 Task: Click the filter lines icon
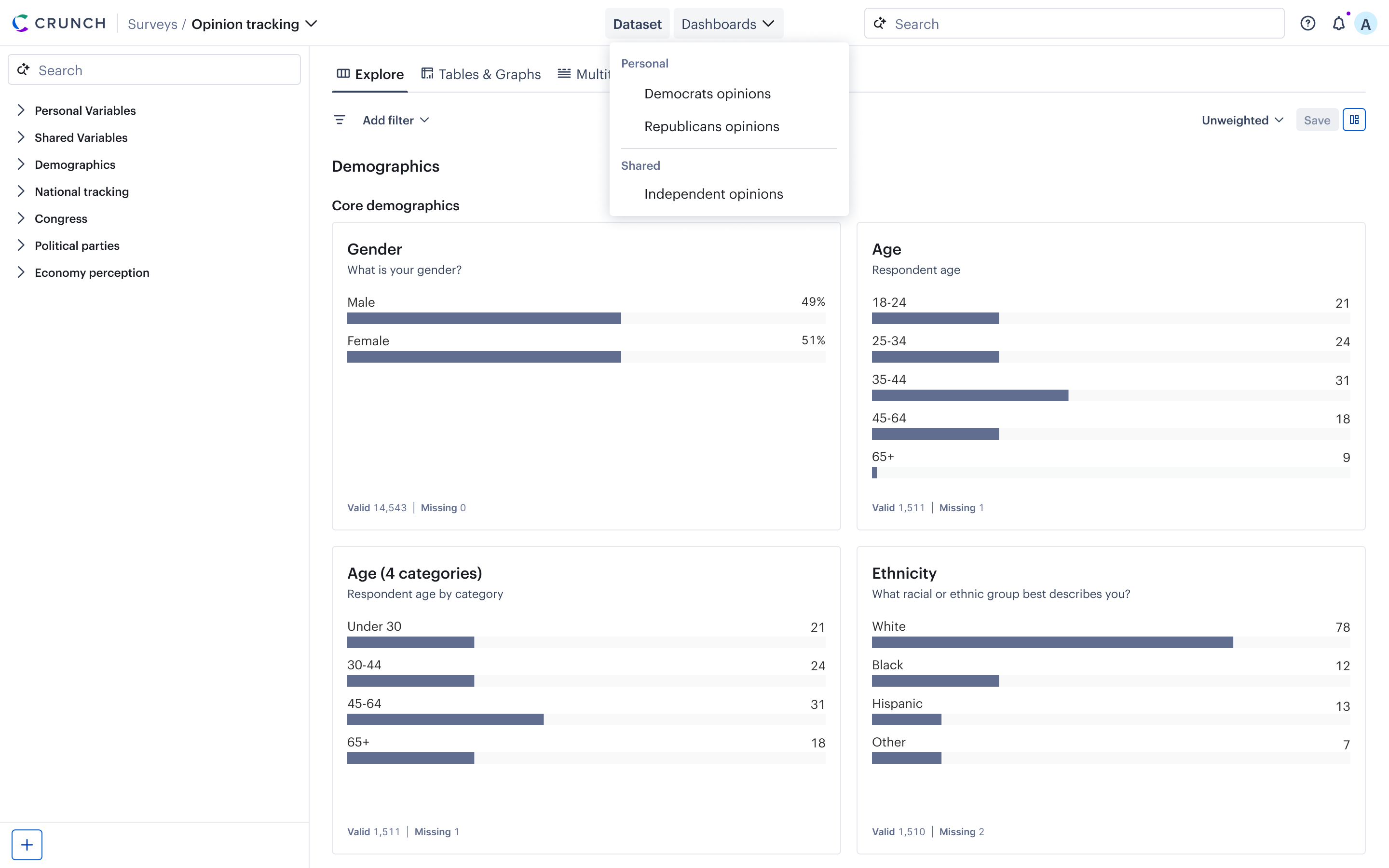pyautogui.click(x=339, y=120)
